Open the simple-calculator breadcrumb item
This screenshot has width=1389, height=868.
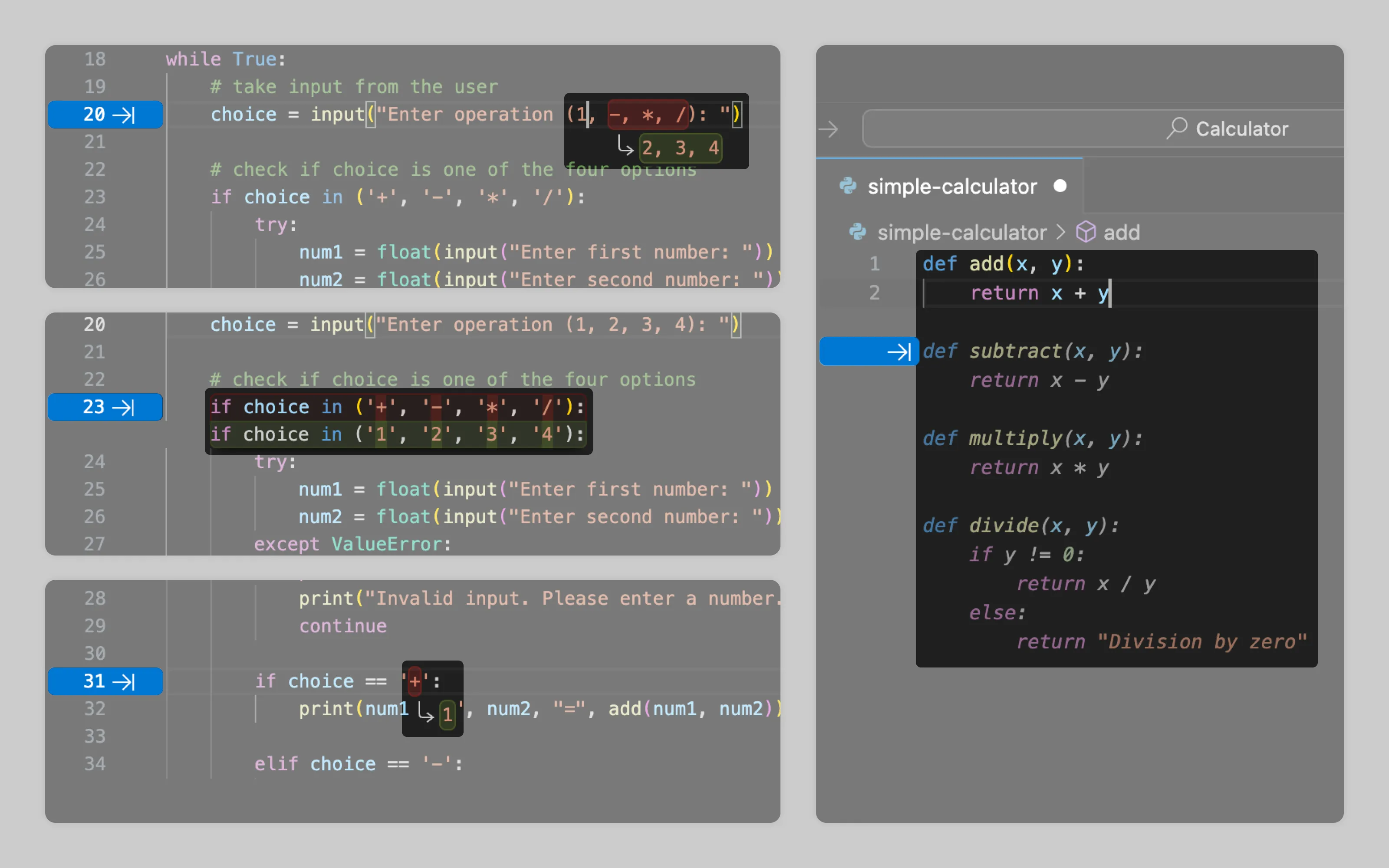962,233
